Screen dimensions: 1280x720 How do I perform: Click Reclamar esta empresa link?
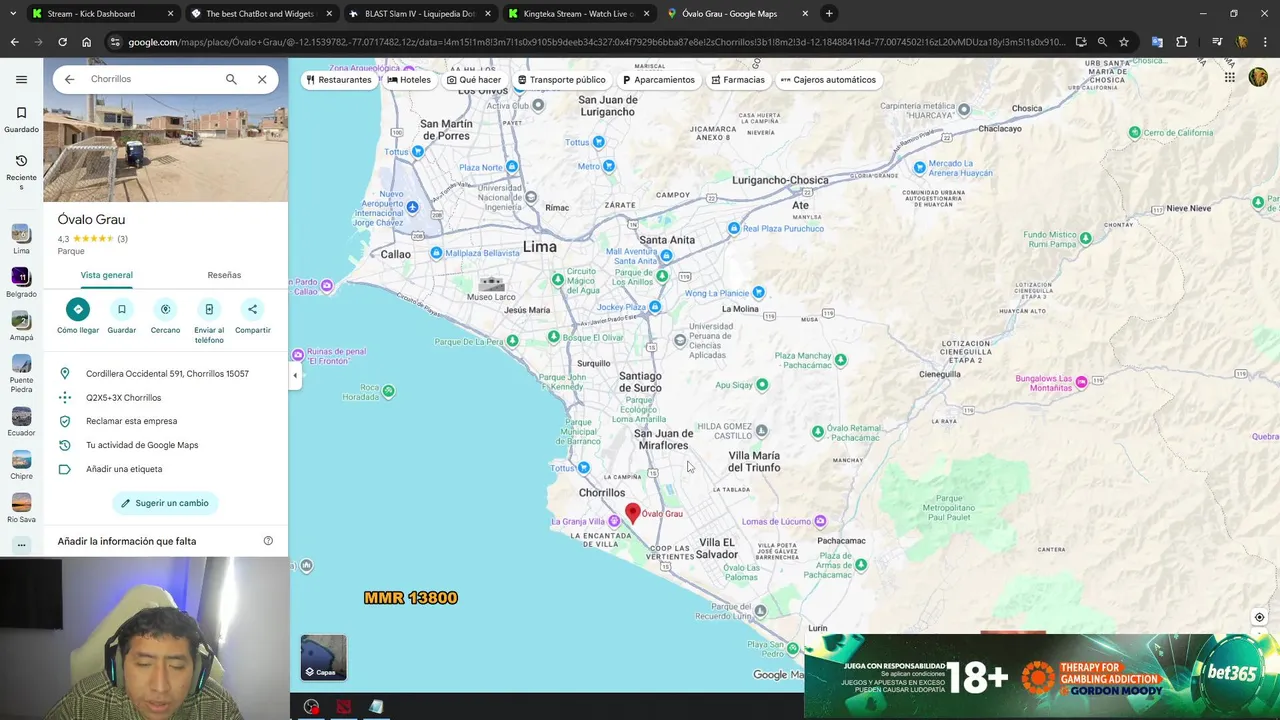point(131,421)
